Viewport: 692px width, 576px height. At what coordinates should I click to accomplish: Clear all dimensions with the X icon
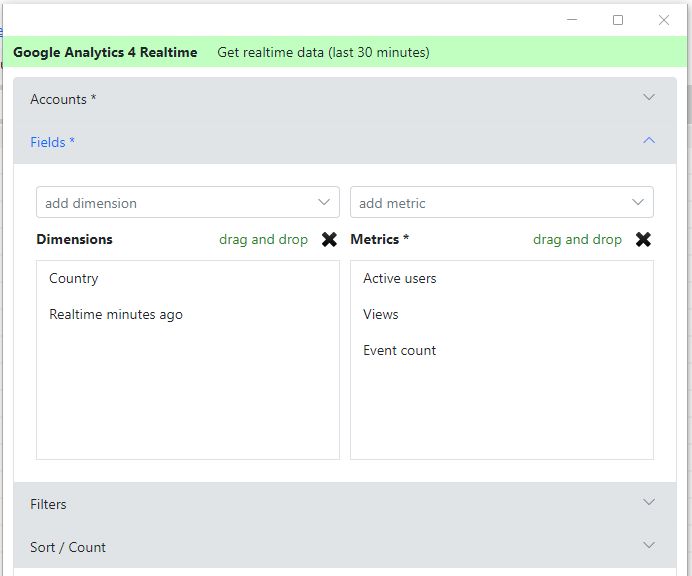[x=329, y=240]
